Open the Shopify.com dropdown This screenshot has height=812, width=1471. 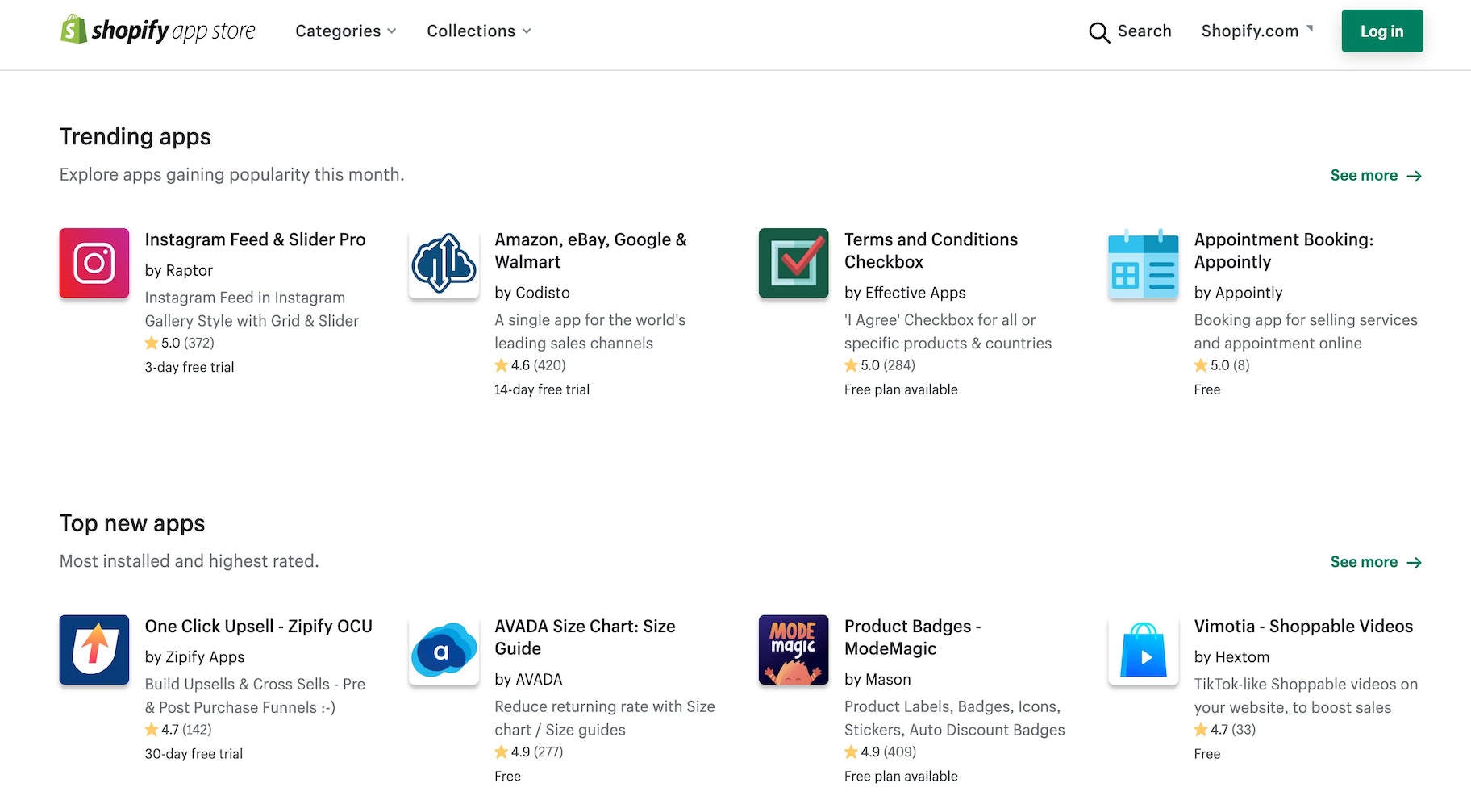point(1256,31)
